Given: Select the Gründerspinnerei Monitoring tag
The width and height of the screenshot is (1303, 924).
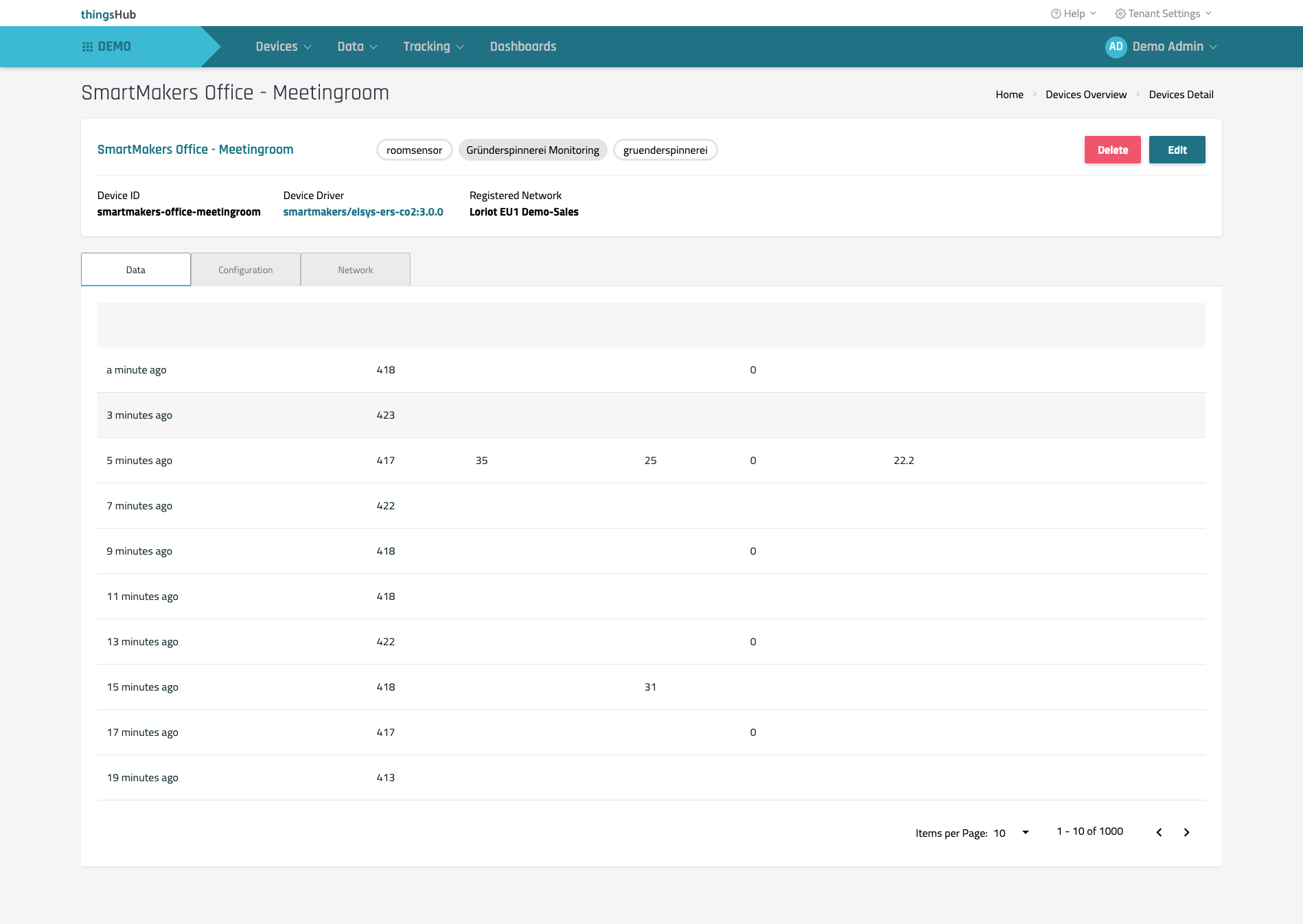Looking at the screenshot, I should coord(532,150).
